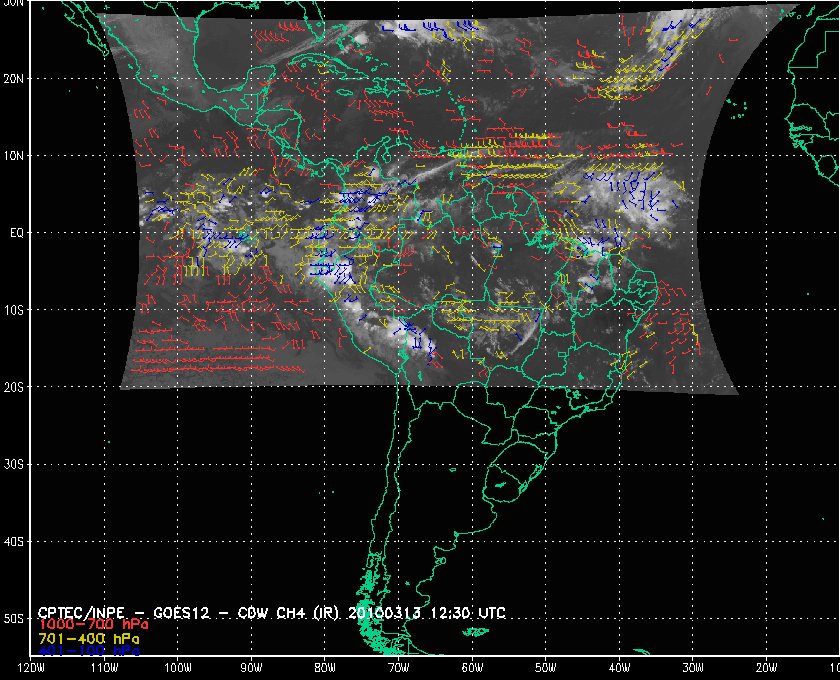Click the 10S latitude label
Screen dimensions: 840x680
coord(13,310)
